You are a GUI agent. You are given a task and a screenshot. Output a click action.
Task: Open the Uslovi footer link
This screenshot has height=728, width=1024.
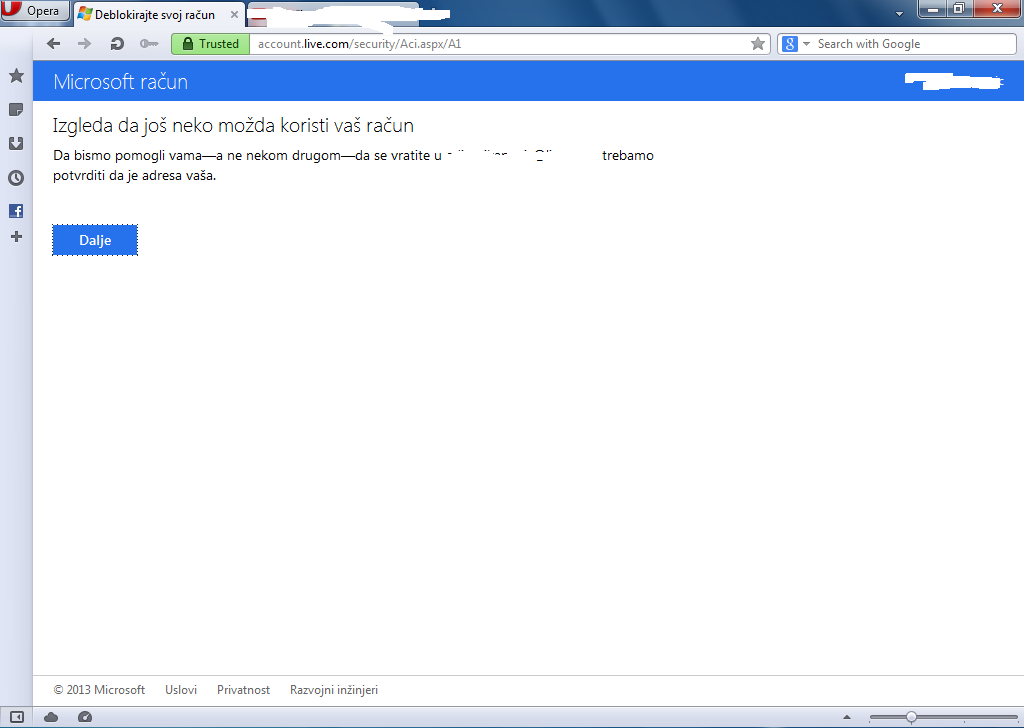pos(181,689)
